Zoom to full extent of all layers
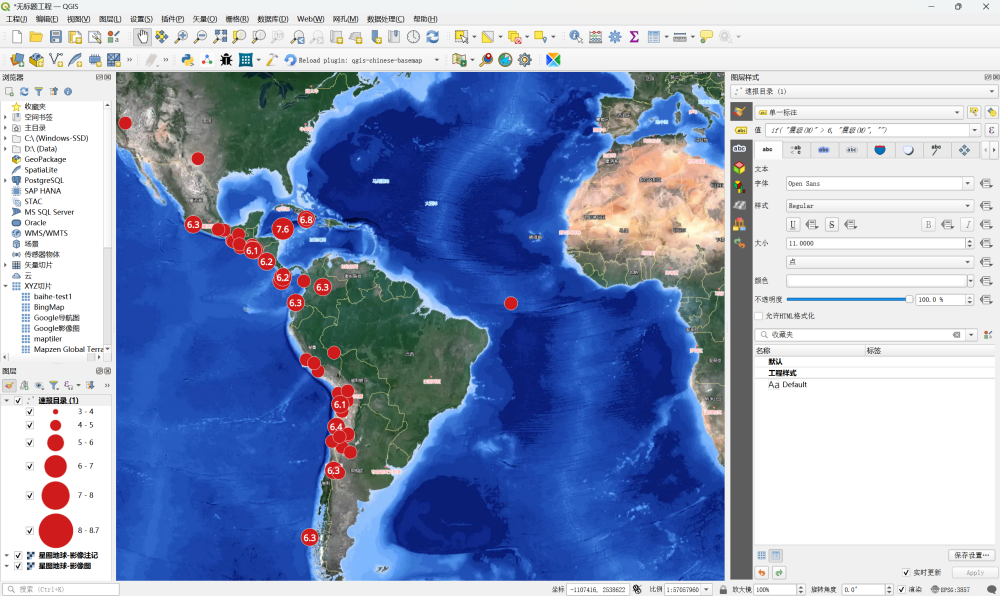 pos(220,37)
